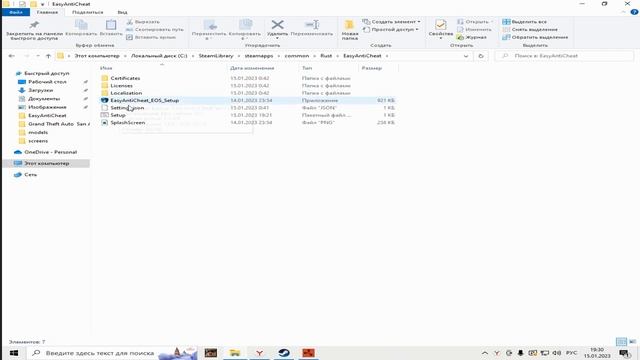
Task: Click Rust in the address path
Action: tap(326, 56)
